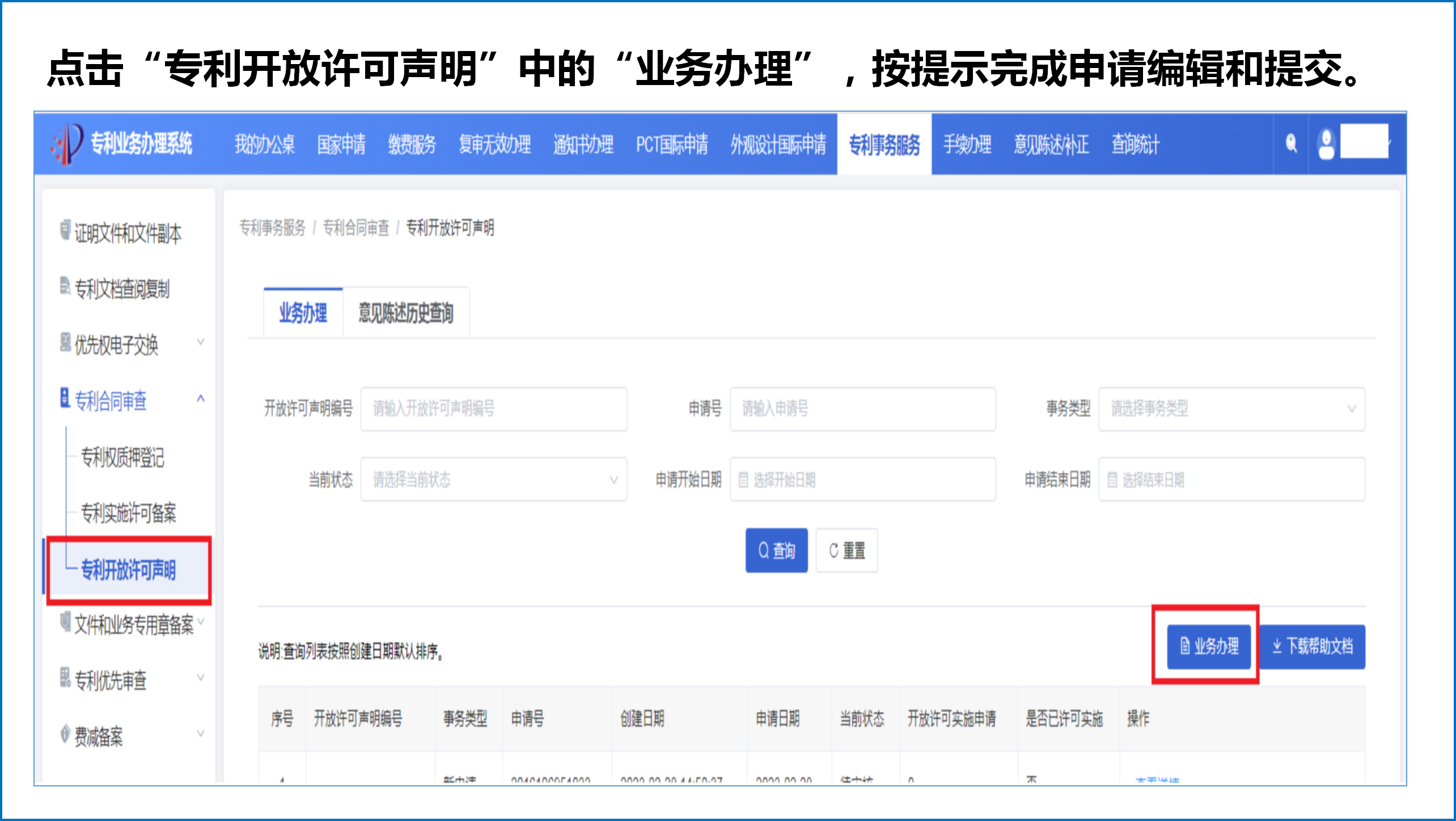Screen dimensions: 1456x821
Task: Open the 当前状态 dropdown
Action: tap(493, 480)
